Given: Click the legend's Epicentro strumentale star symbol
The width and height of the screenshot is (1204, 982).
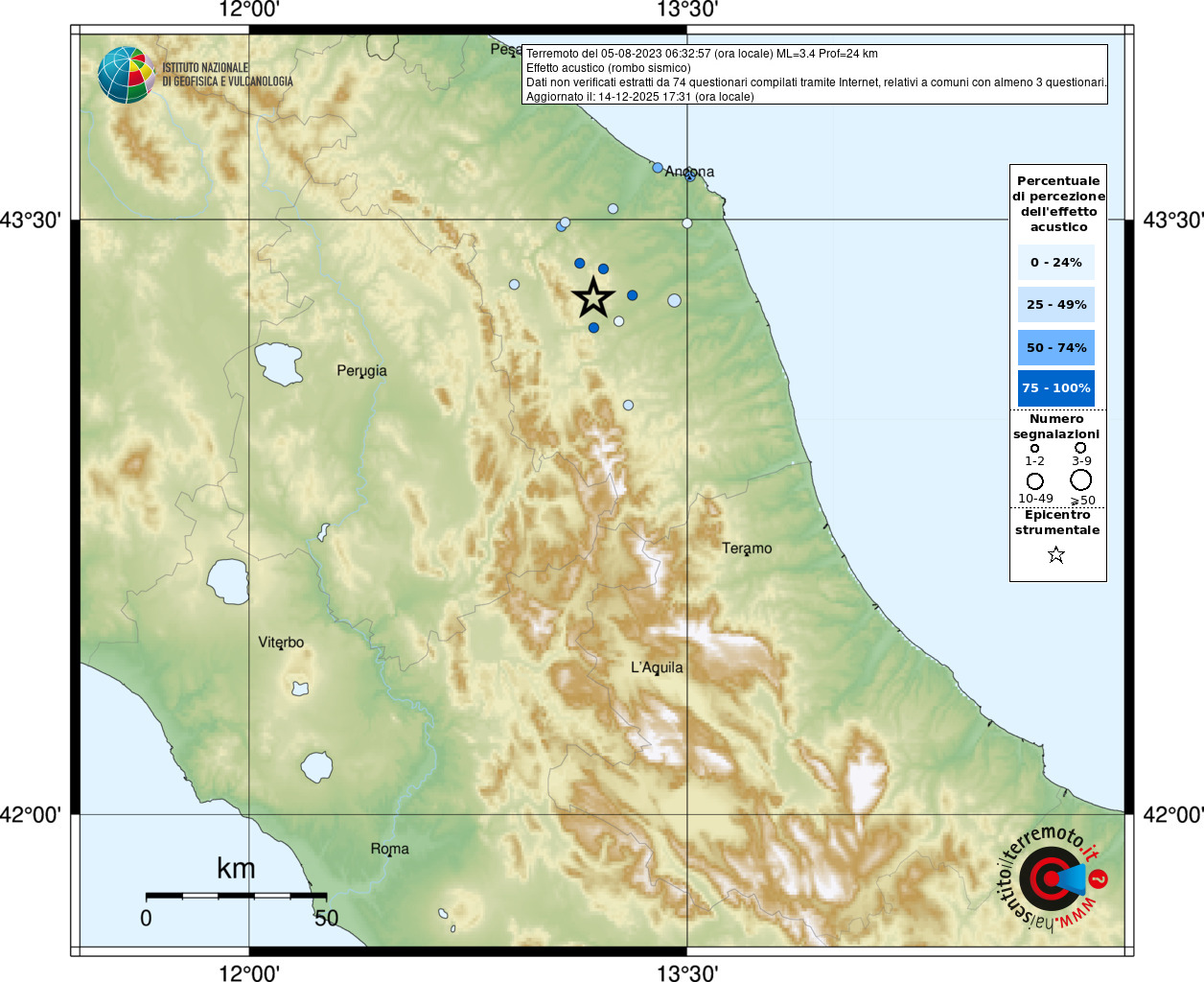Looking at the screenshot, I should [1056, 554].
